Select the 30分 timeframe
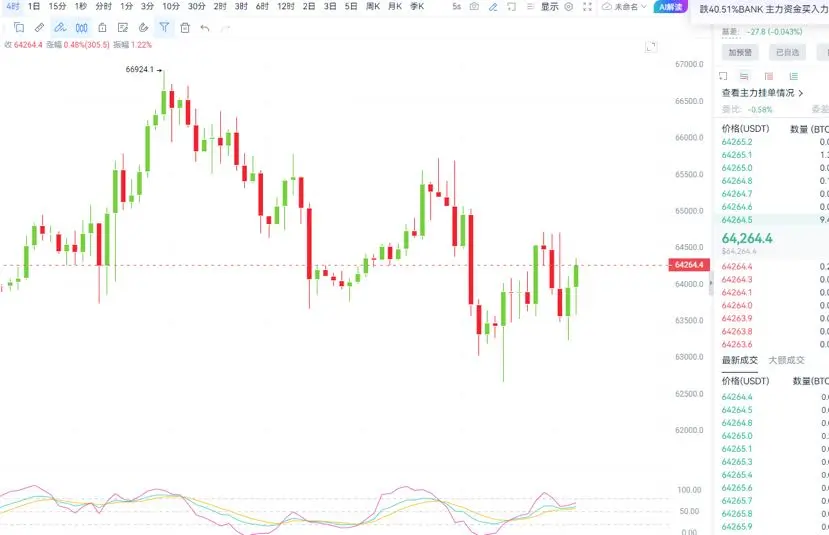 [197, 6]
